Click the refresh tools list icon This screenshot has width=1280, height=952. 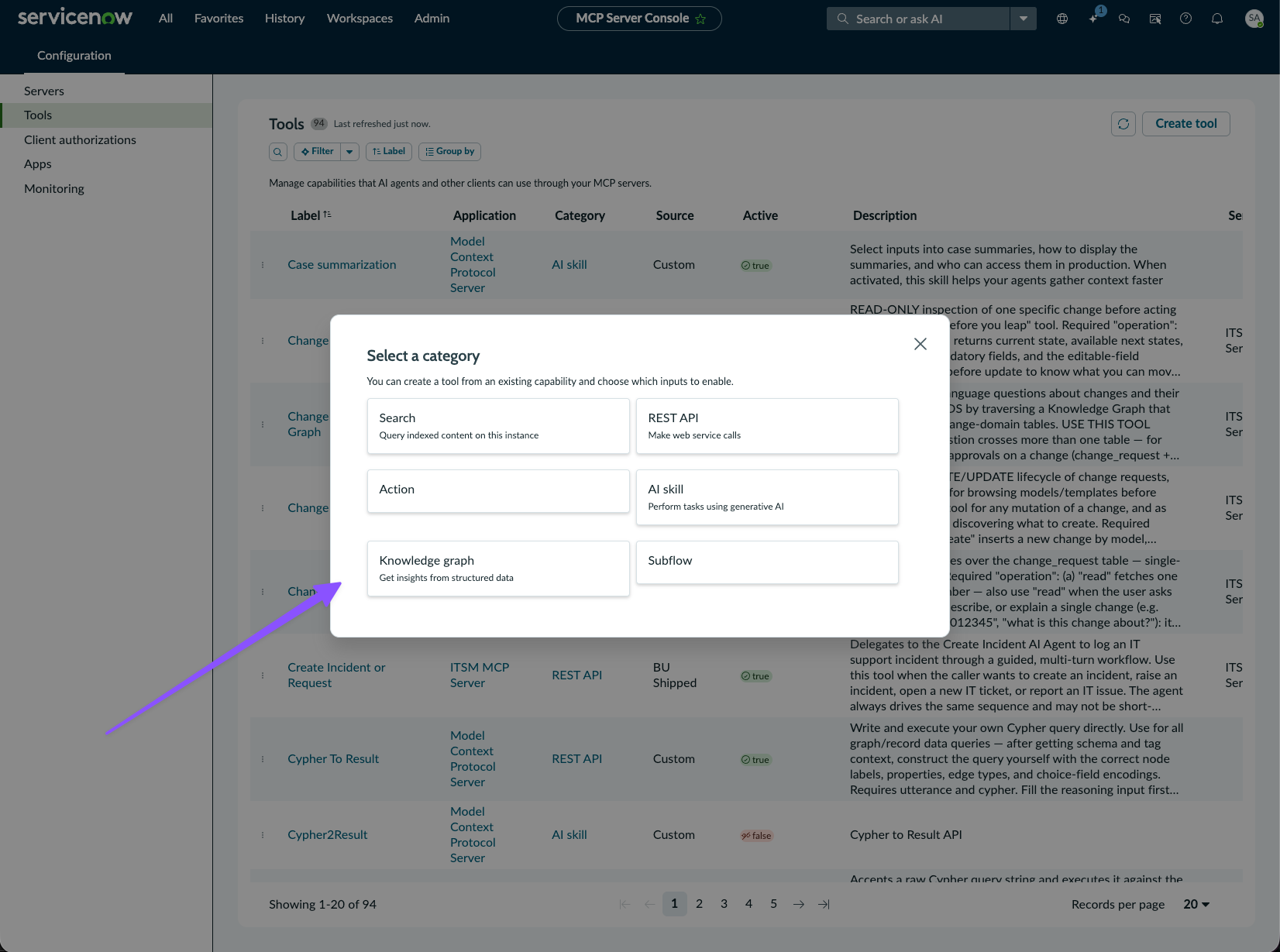click(1123, 124)
